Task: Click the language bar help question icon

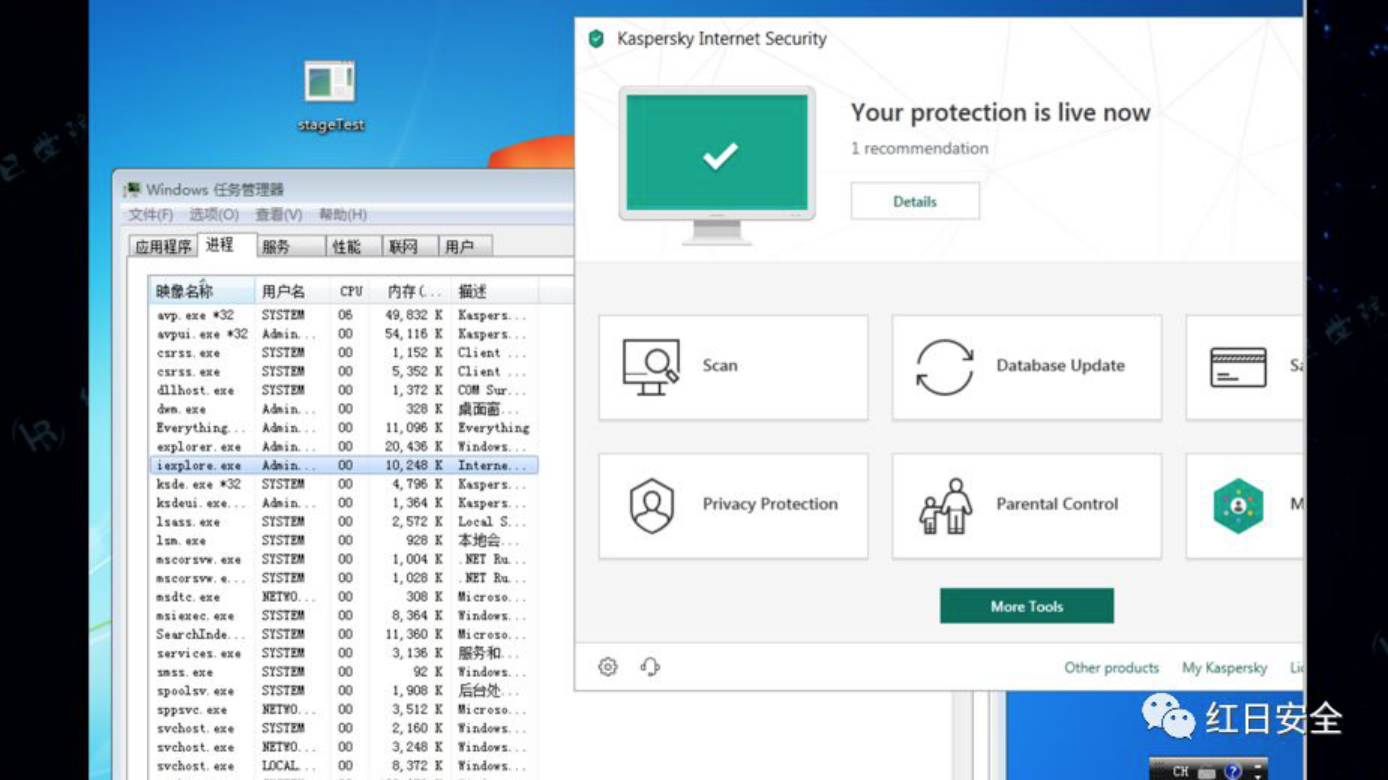Action: click(1232, 771)
